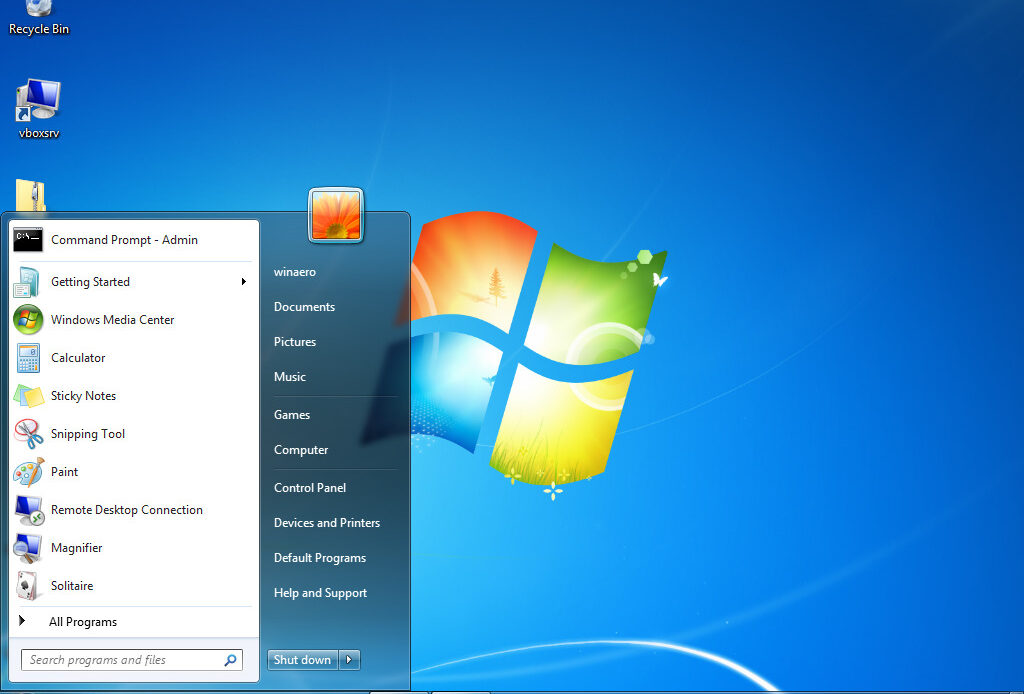Screen dimensions: 1024x694
Task: Open the Calculator app
Action: click(78, 358)
